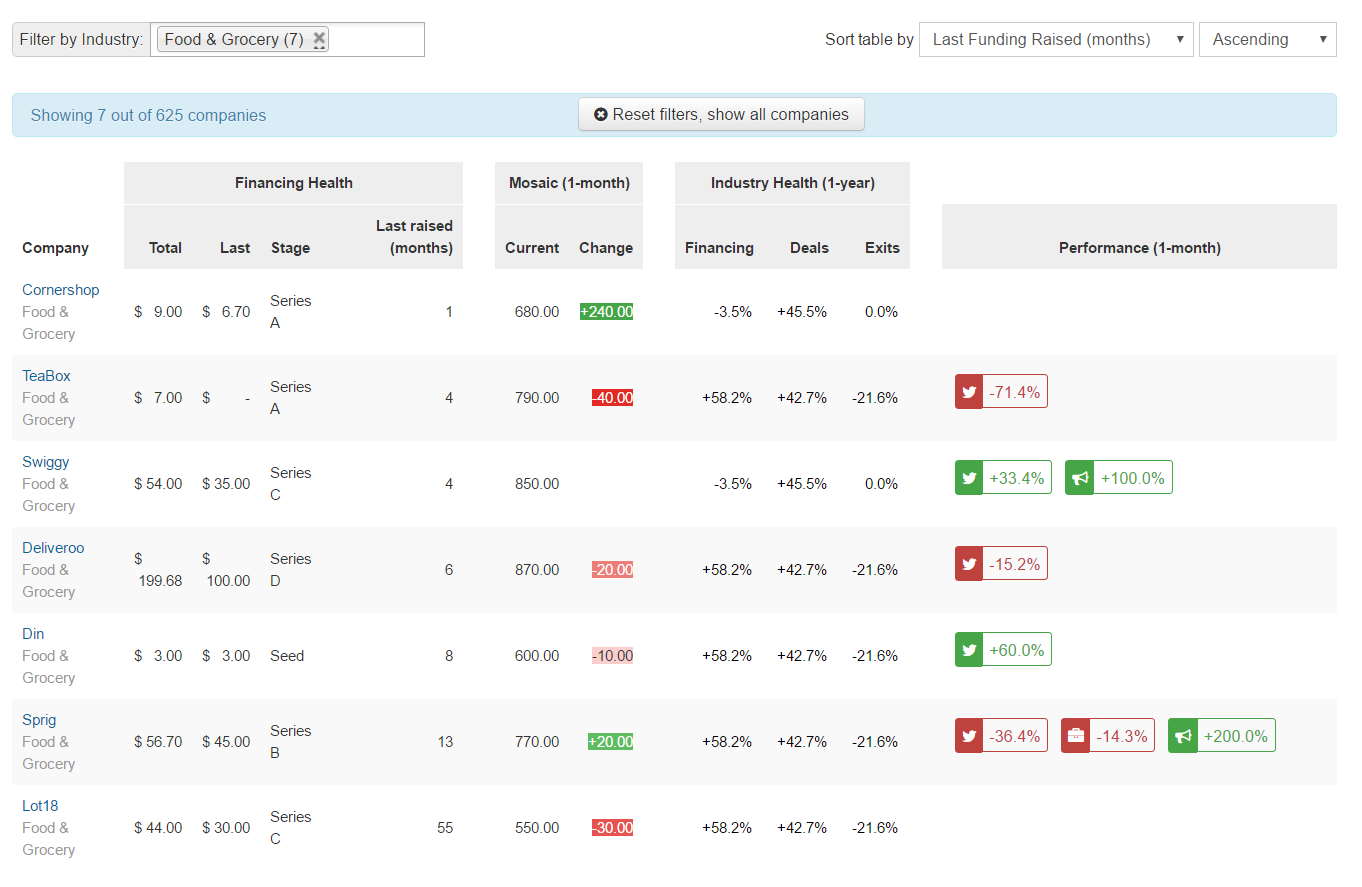The height and width of the screenshot is (887, 1362).
Task: Open the Din company link
Action: coord(33,634)
